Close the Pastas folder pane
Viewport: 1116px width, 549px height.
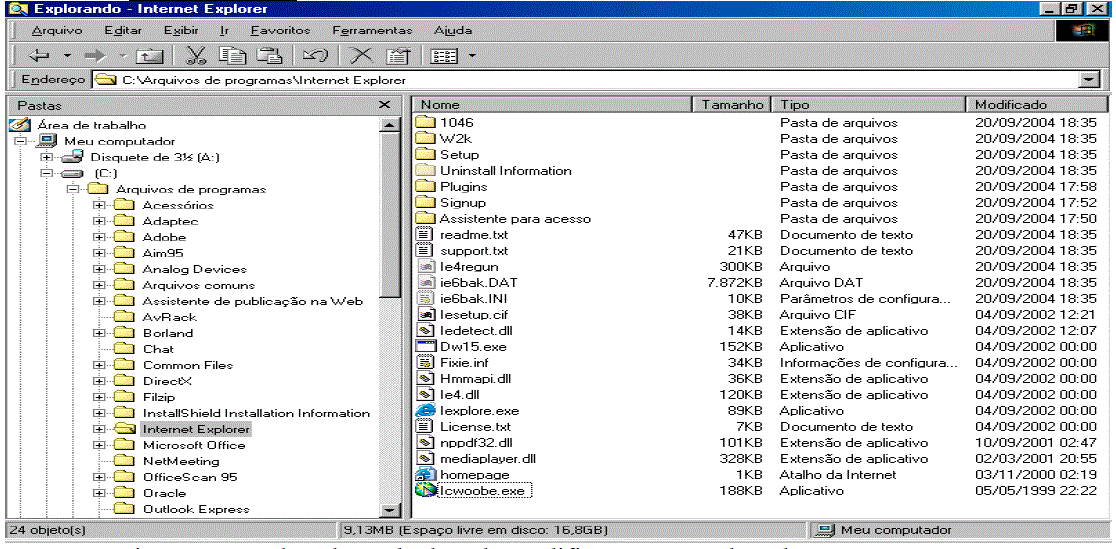(384, 105)
